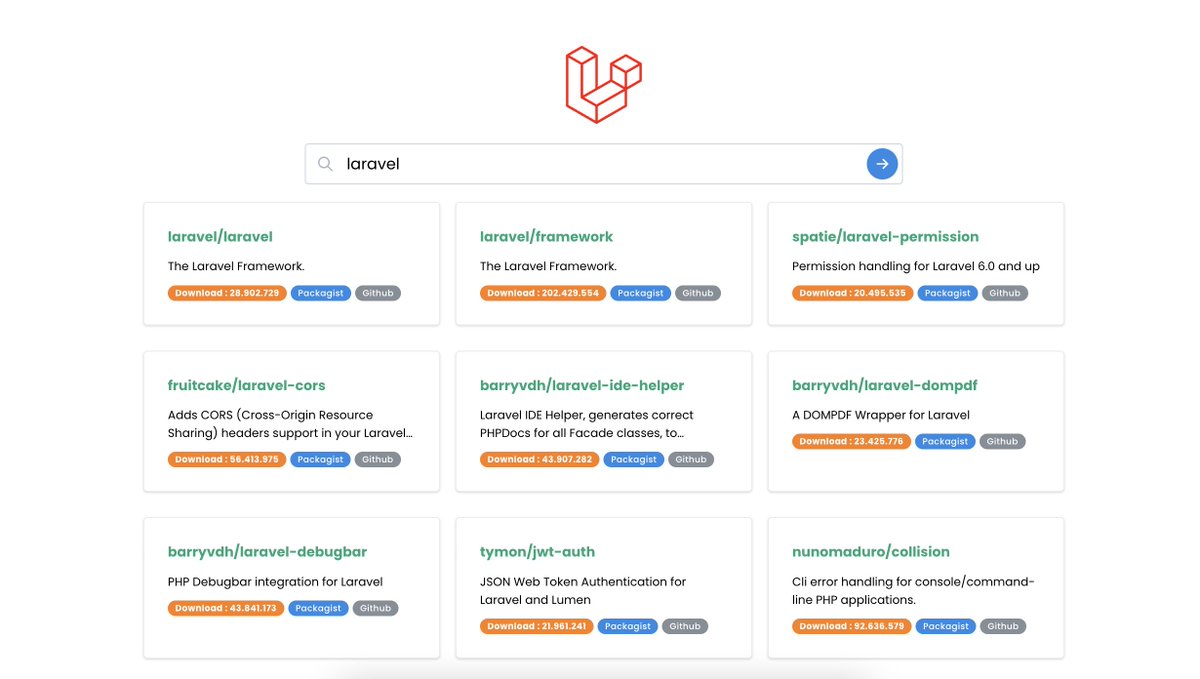The width and height of the screenshot is (1200, 679).
Task: Click Github badge on laravel-dompdf card
Action: click(x=1002, y=441)
